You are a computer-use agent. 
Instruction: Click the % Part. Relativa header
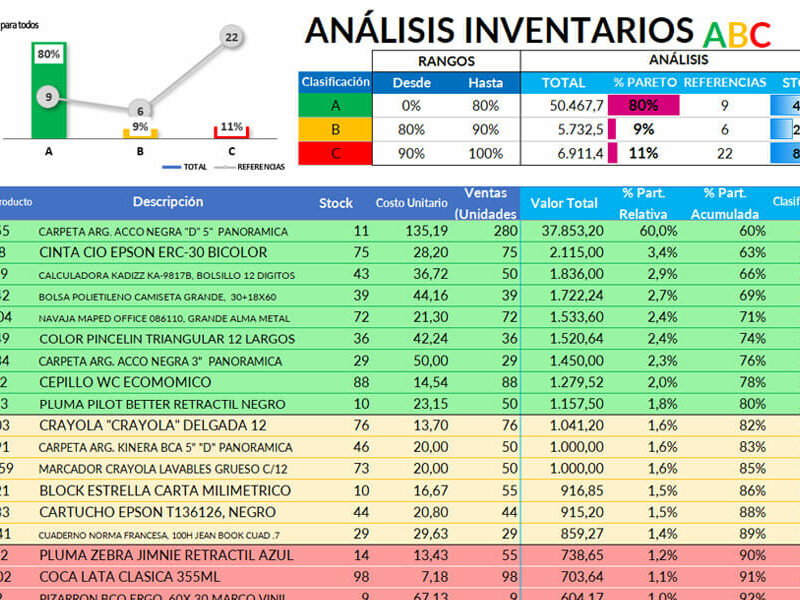[643, 203]
